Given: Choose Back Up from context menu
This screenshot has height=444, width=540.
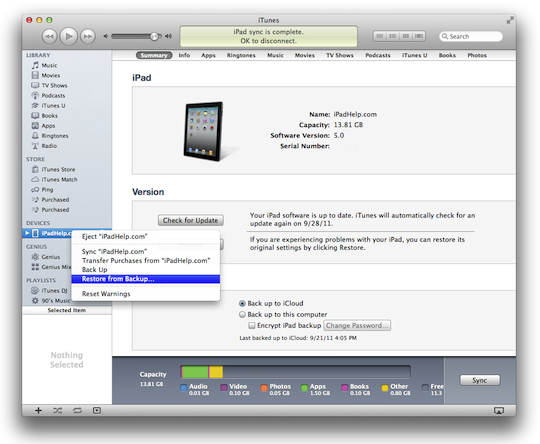Looking at the screenshot, I should 146,270.
